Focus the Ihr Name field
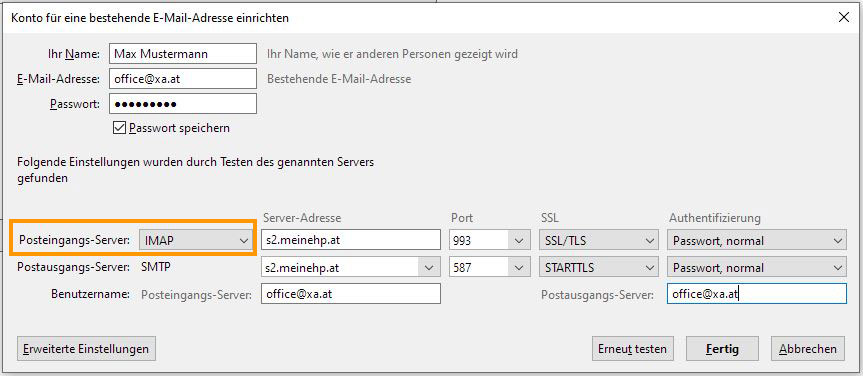The width and height of the screenshot is (863, 376). coord(183,54)
